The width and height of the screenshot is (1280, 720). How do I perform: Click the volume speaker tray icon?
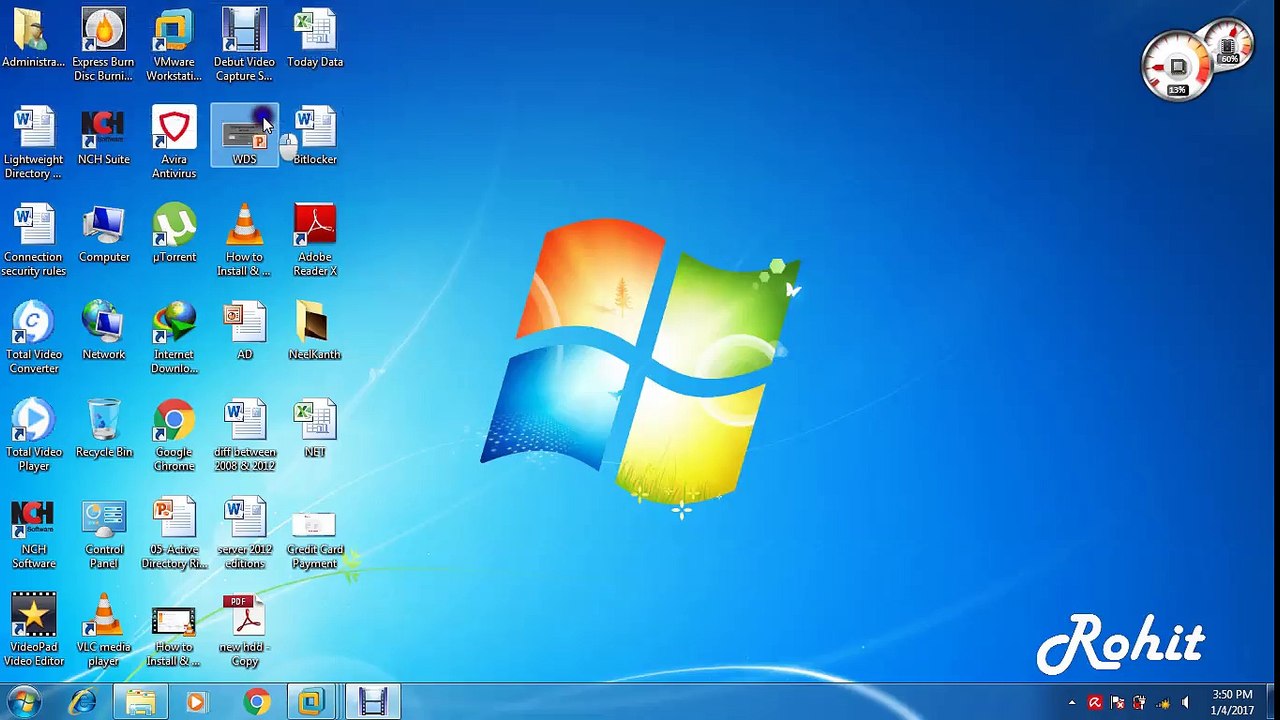(x=1185, y=703)
